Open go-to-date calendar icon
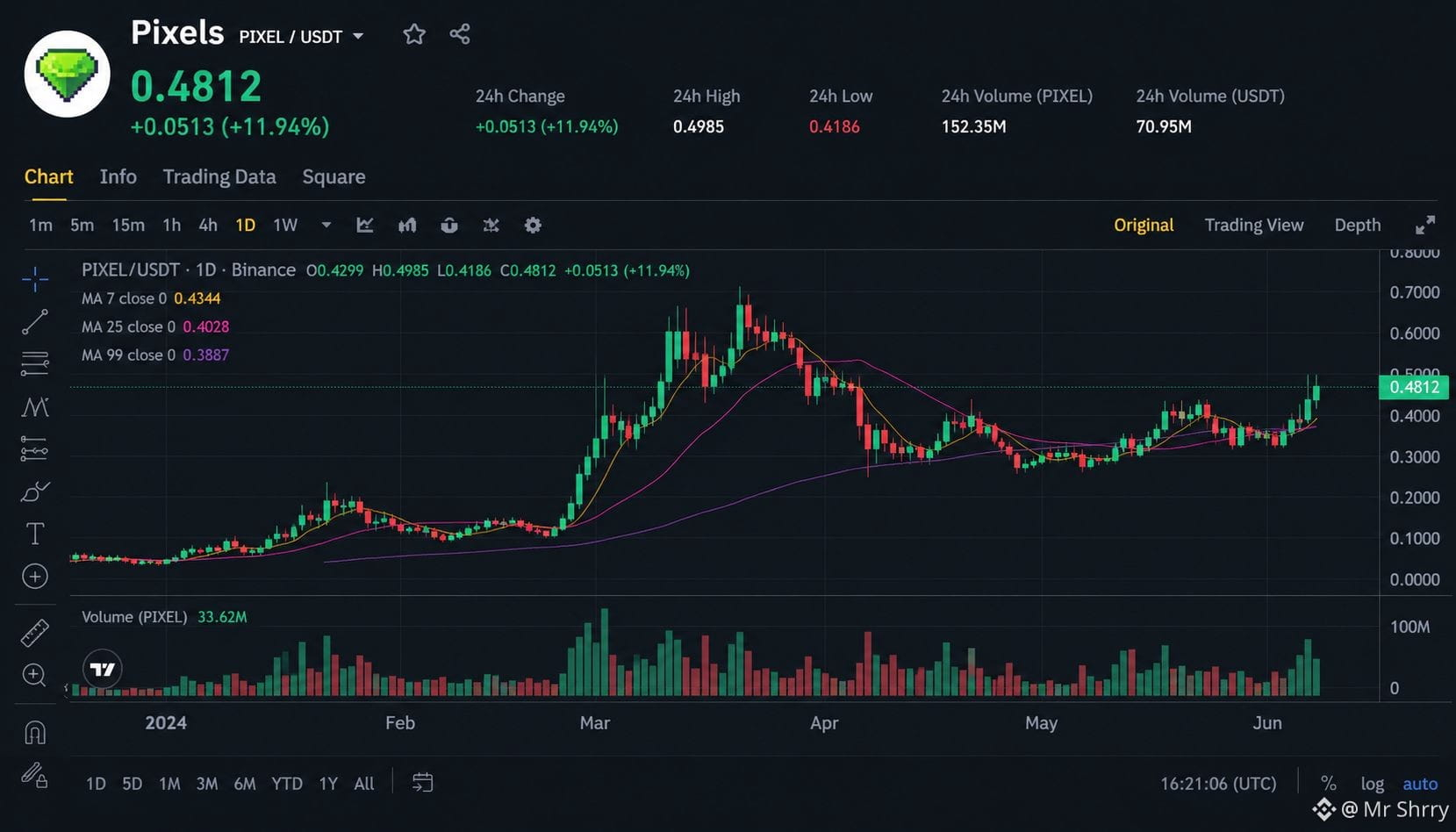 click(423, 783)
